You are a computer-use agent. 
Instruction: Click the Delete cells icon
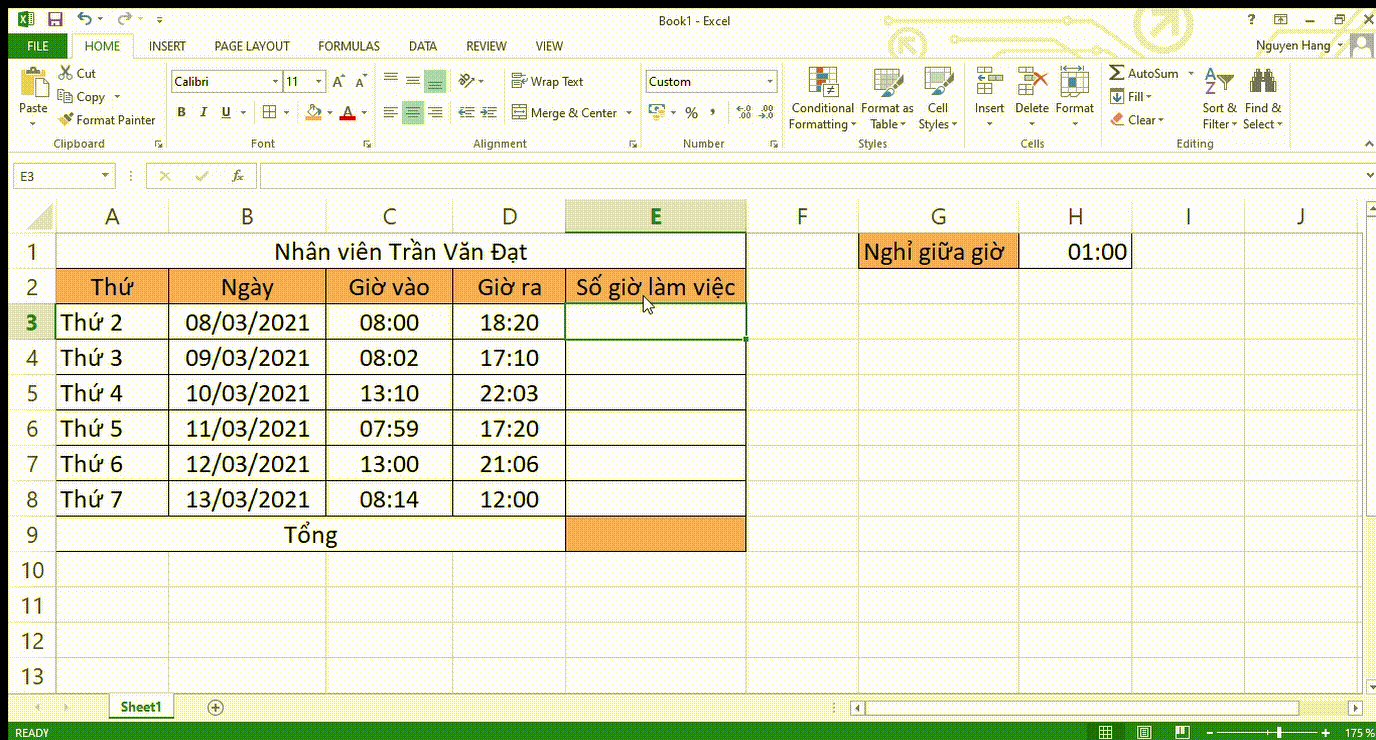point(1032,83)
